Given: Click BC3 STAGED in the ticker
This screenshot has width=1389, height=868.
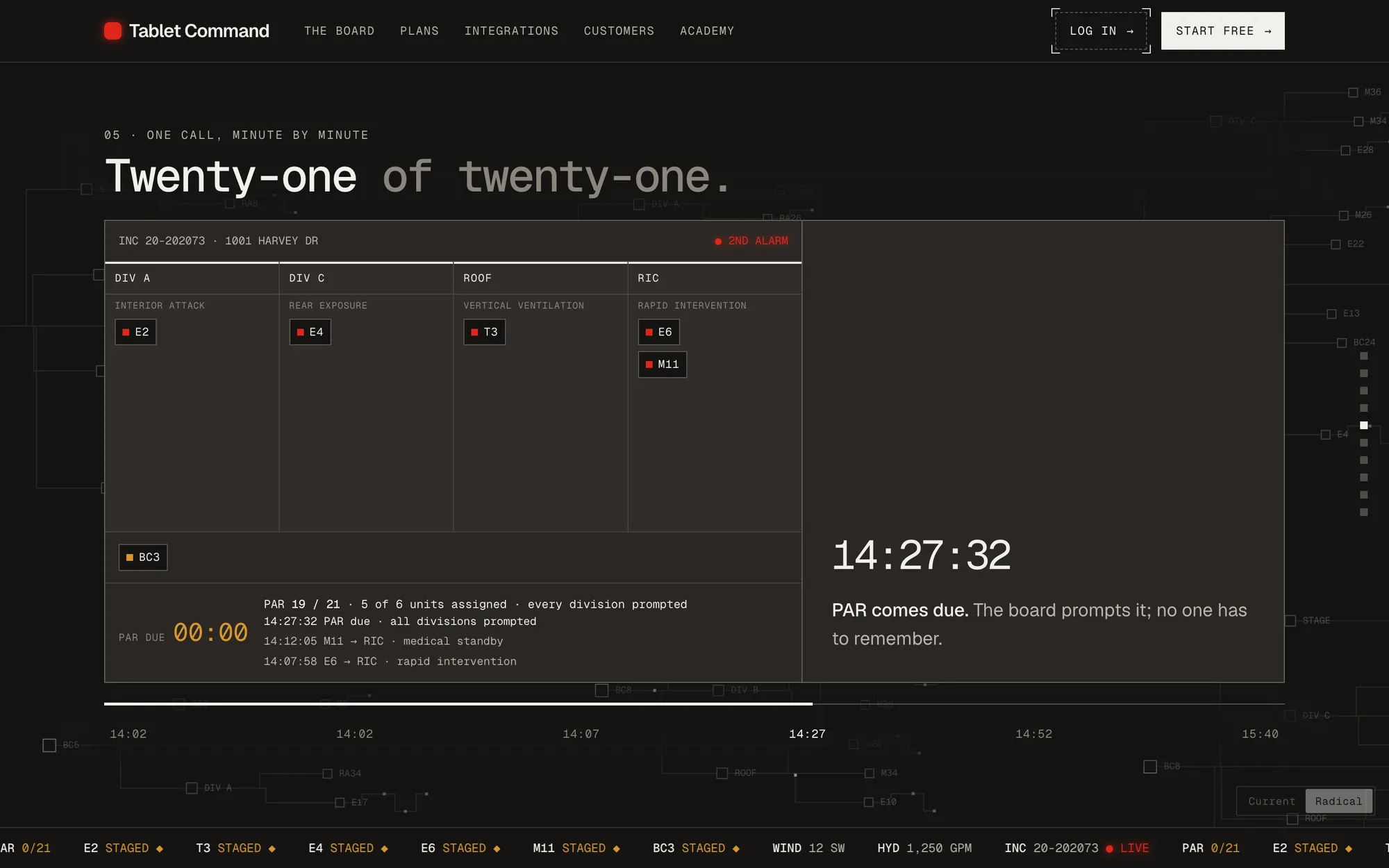Looking at the screenshot, I should [696, 849].
